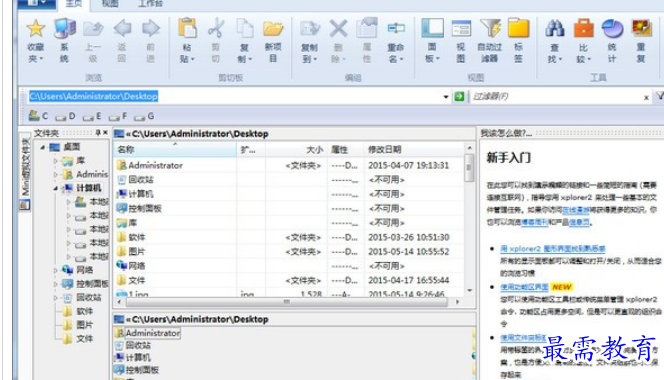This screenshot has height=380, width=664.
Task: Sort by the 修改日期 column header
Action: click(x=414, y=150)
